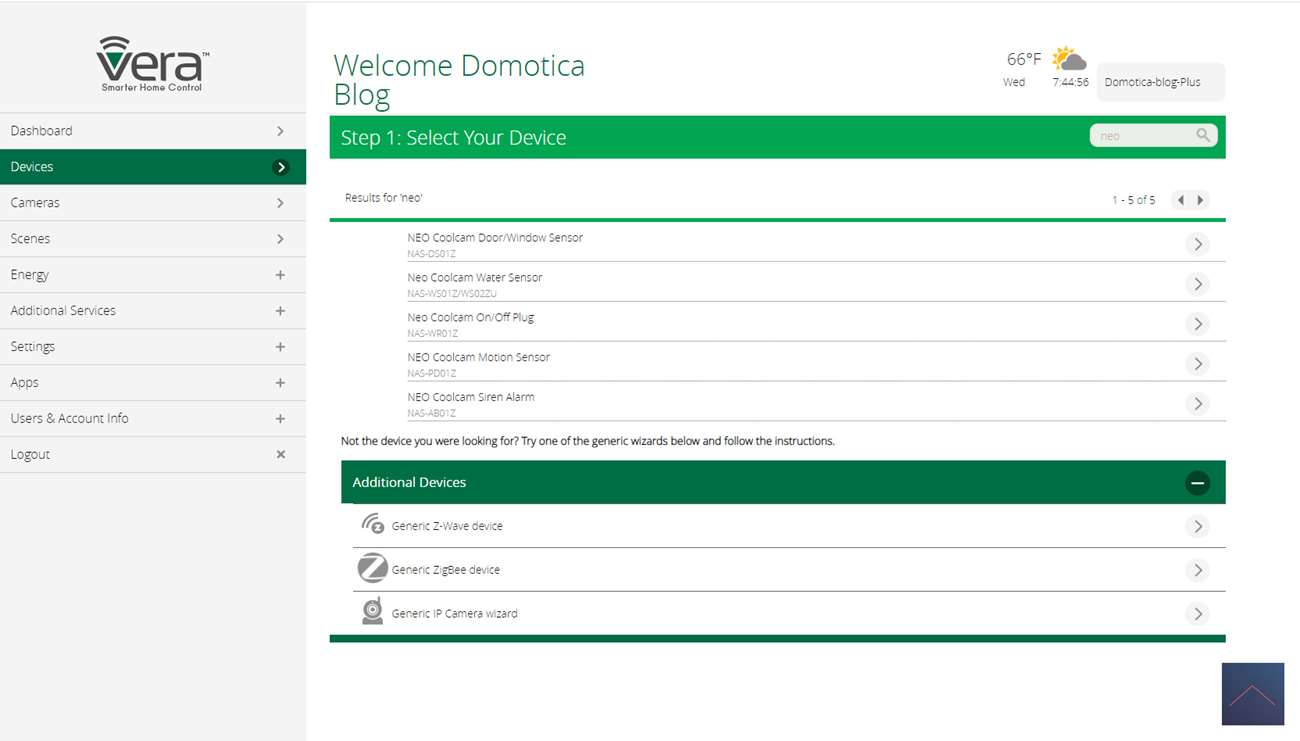Click the Generic ZigBee device icon
The image size is (1300, 741).
(372, 569)
